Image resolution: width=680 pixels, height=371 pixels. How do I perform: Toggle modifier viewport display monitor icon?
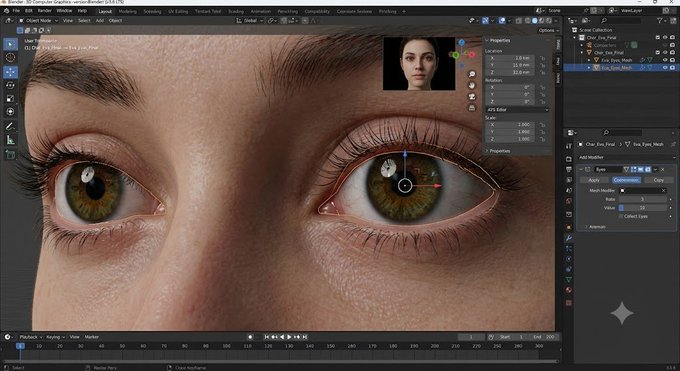pos(641,169)
